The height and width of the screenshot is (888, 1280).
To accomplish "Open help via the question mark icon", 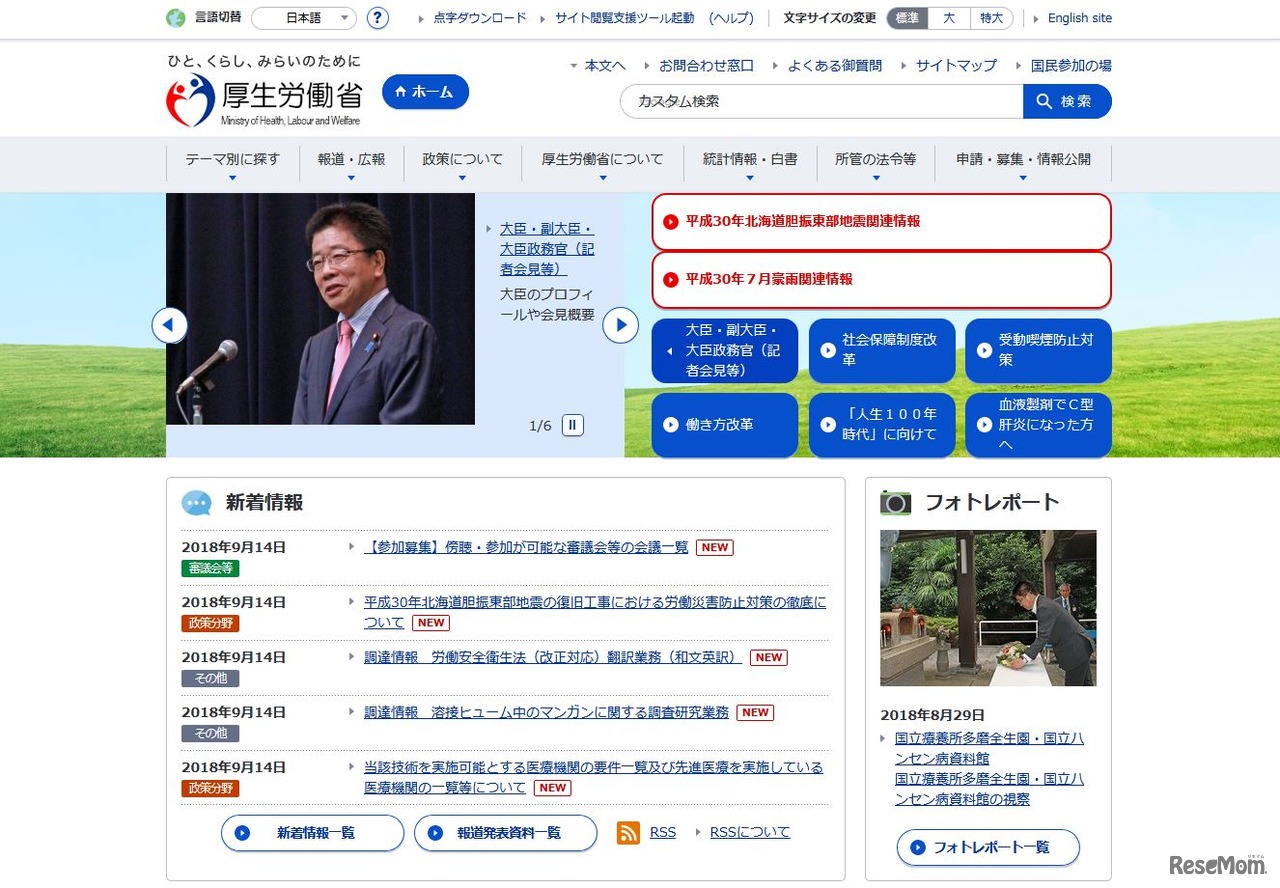I will (377, 17).
